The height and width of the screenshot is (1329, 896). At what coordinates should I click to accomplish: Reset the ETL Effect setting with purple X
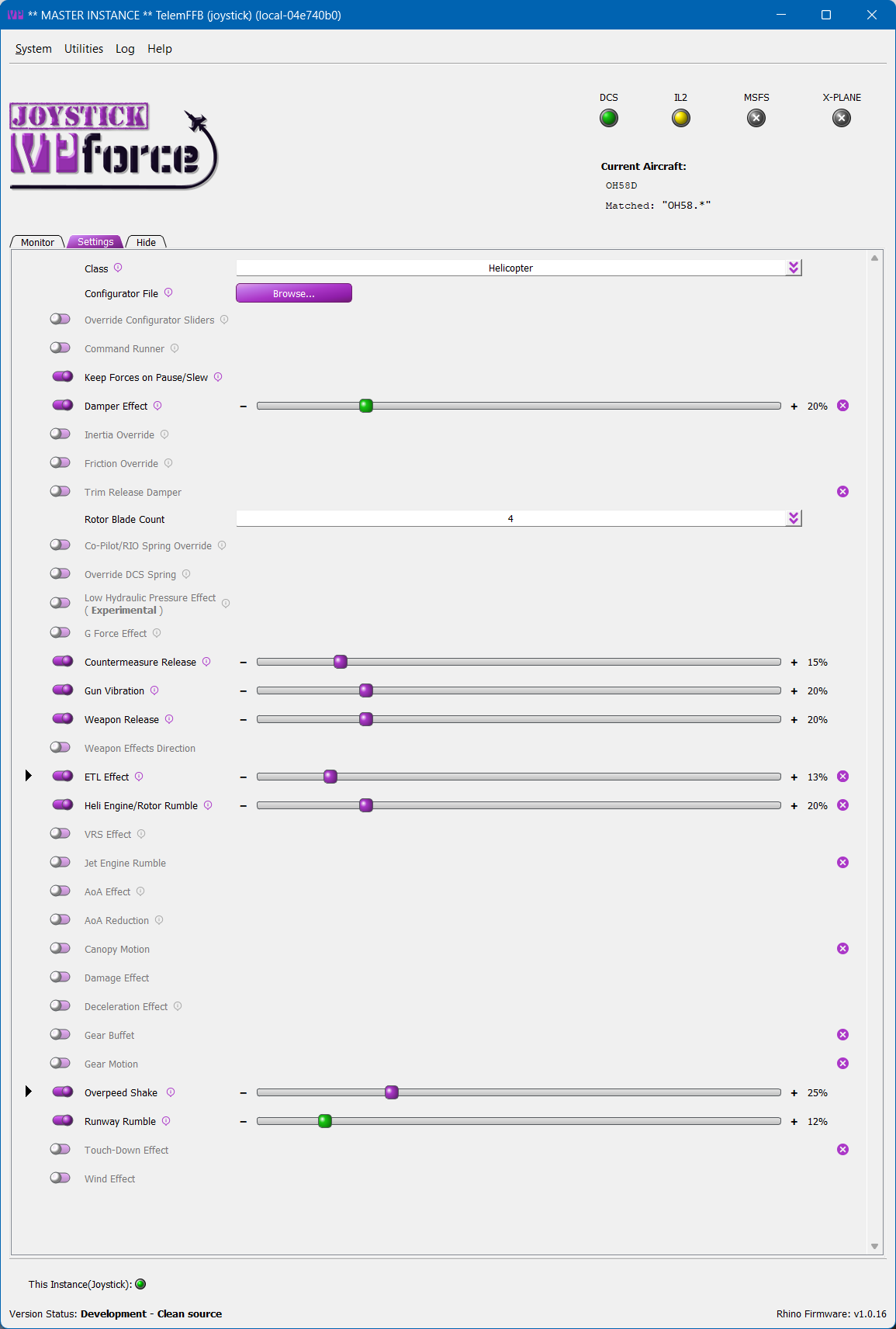click(x=843, y=777)
